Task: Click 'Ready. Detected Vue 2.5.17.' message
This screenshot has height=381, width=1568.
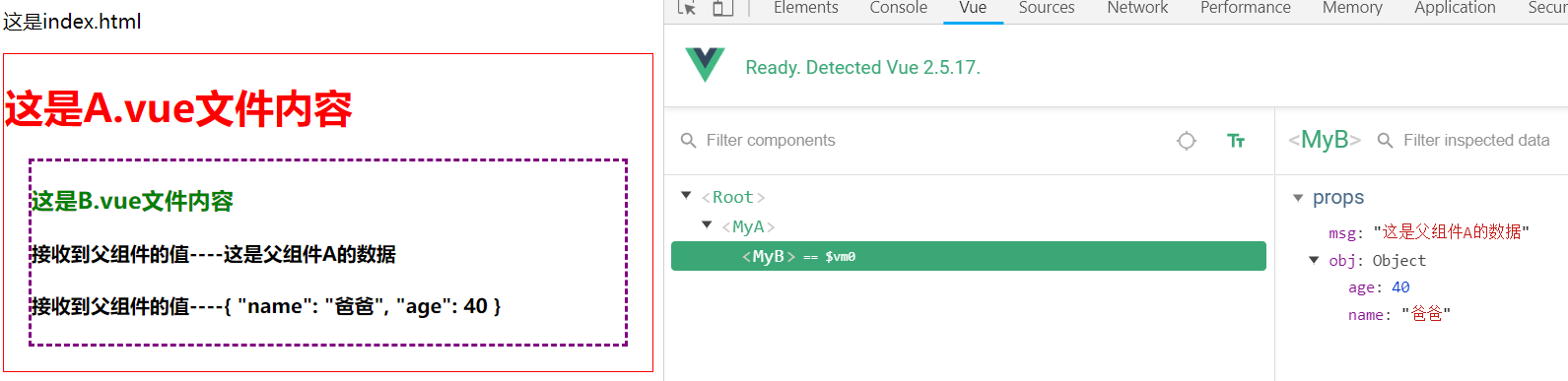Action: coord(862,67)
